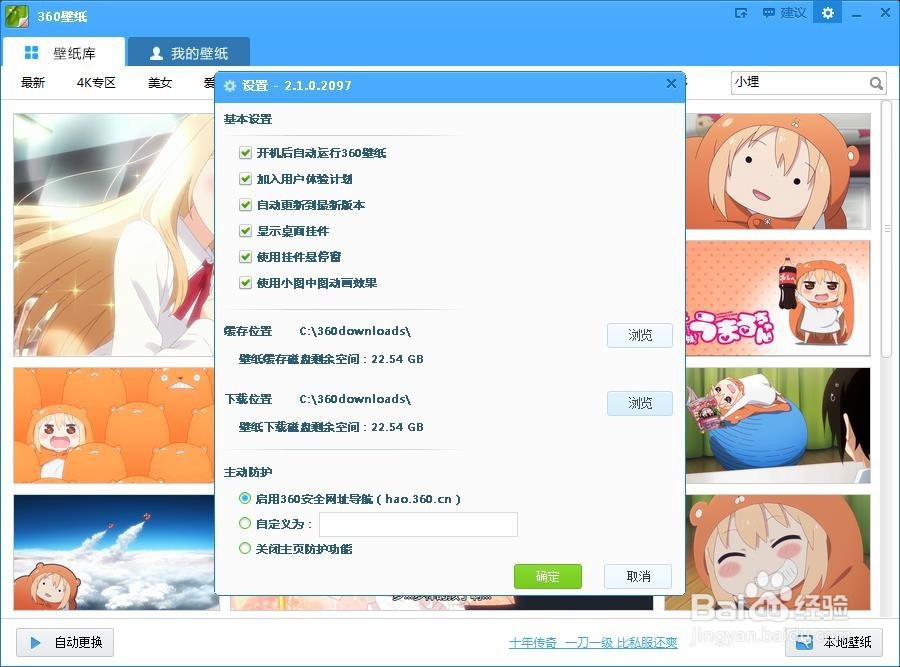
Task: Open the 4K专区 category
Action: (x=96, y=83)
